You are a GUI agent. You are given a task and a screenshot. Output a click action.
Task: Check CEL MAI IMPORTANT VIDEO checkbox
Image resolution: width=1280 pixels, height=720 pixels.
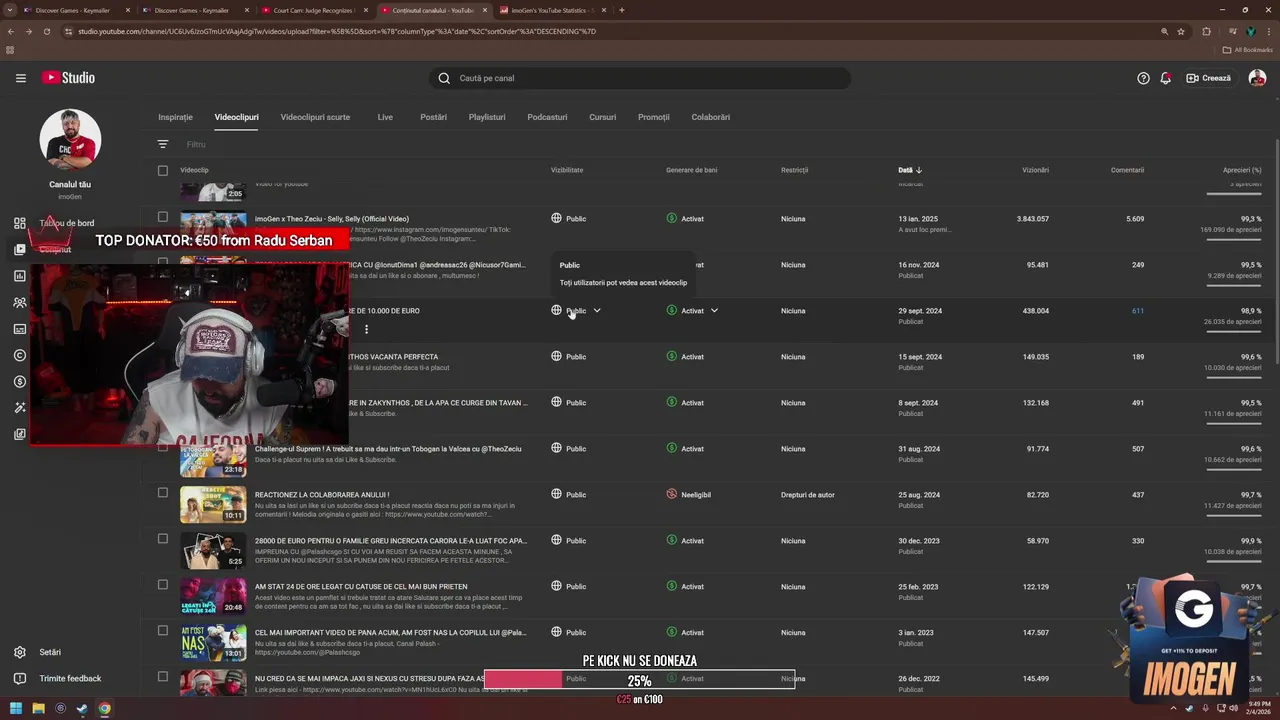[163, 631]
